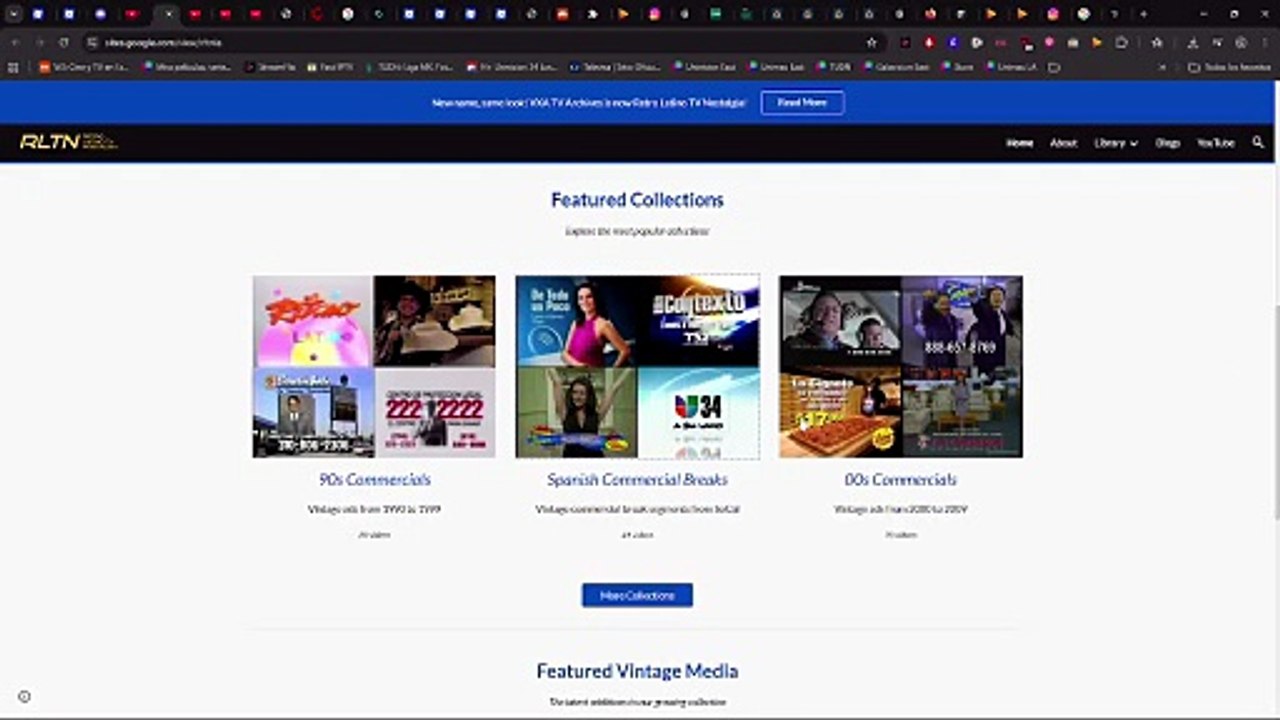Open the page info icon at bottom-left corner

click(x=24, y=697)
